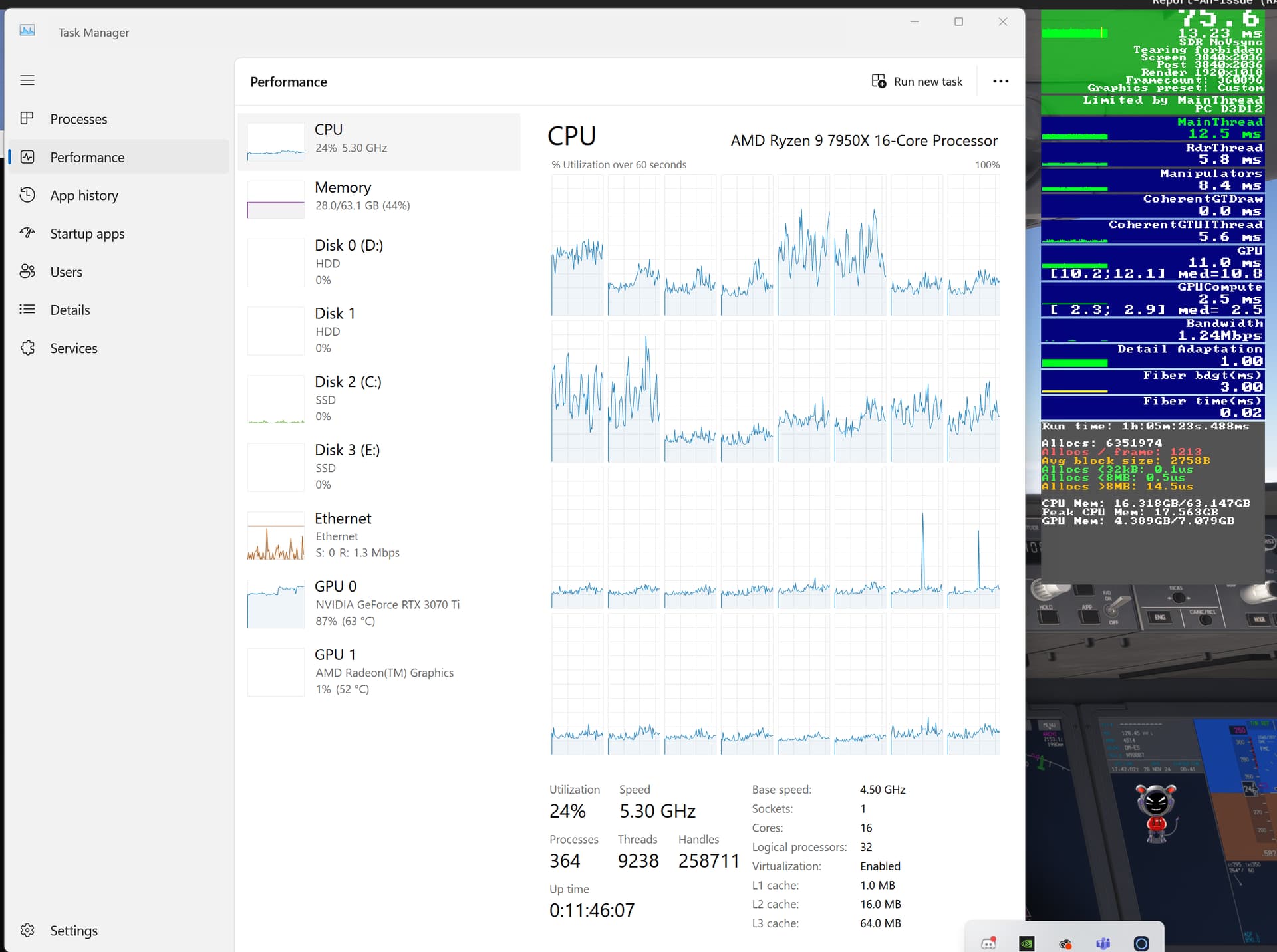Open Startup apps gauge icon
Screen dimensions: 1277x952
tap(27, 233)
